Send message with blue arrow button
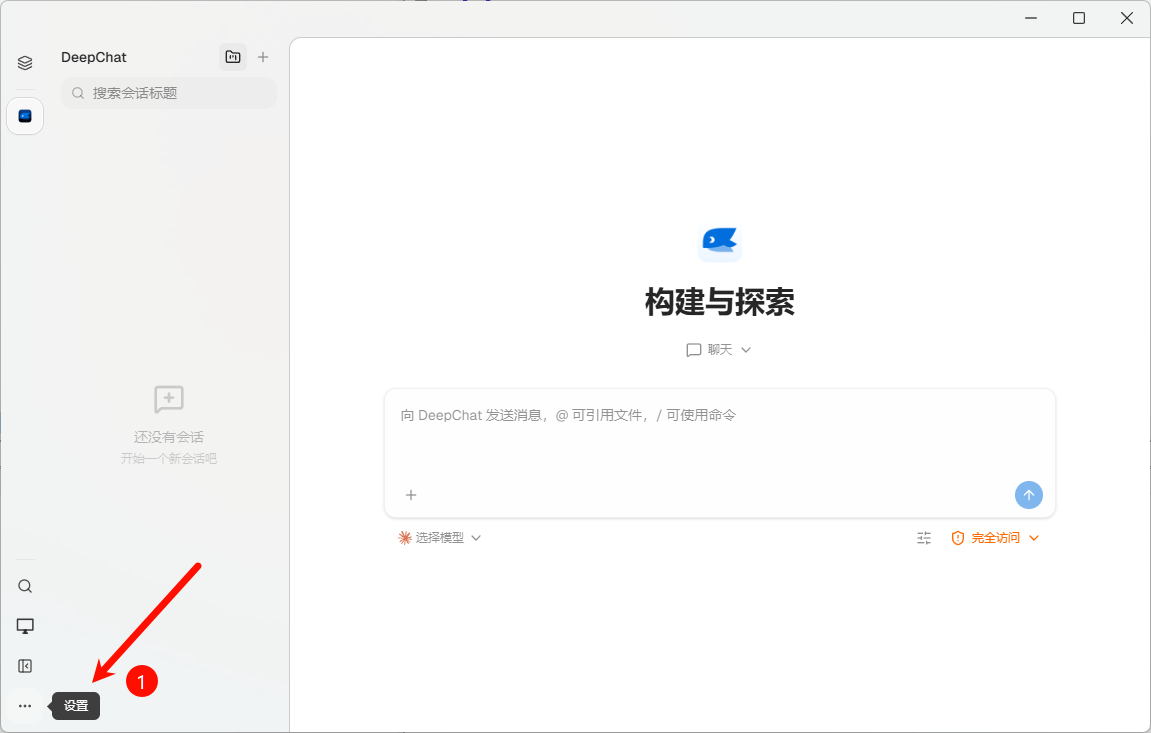1151x733 pixels. click(1028, 495)
